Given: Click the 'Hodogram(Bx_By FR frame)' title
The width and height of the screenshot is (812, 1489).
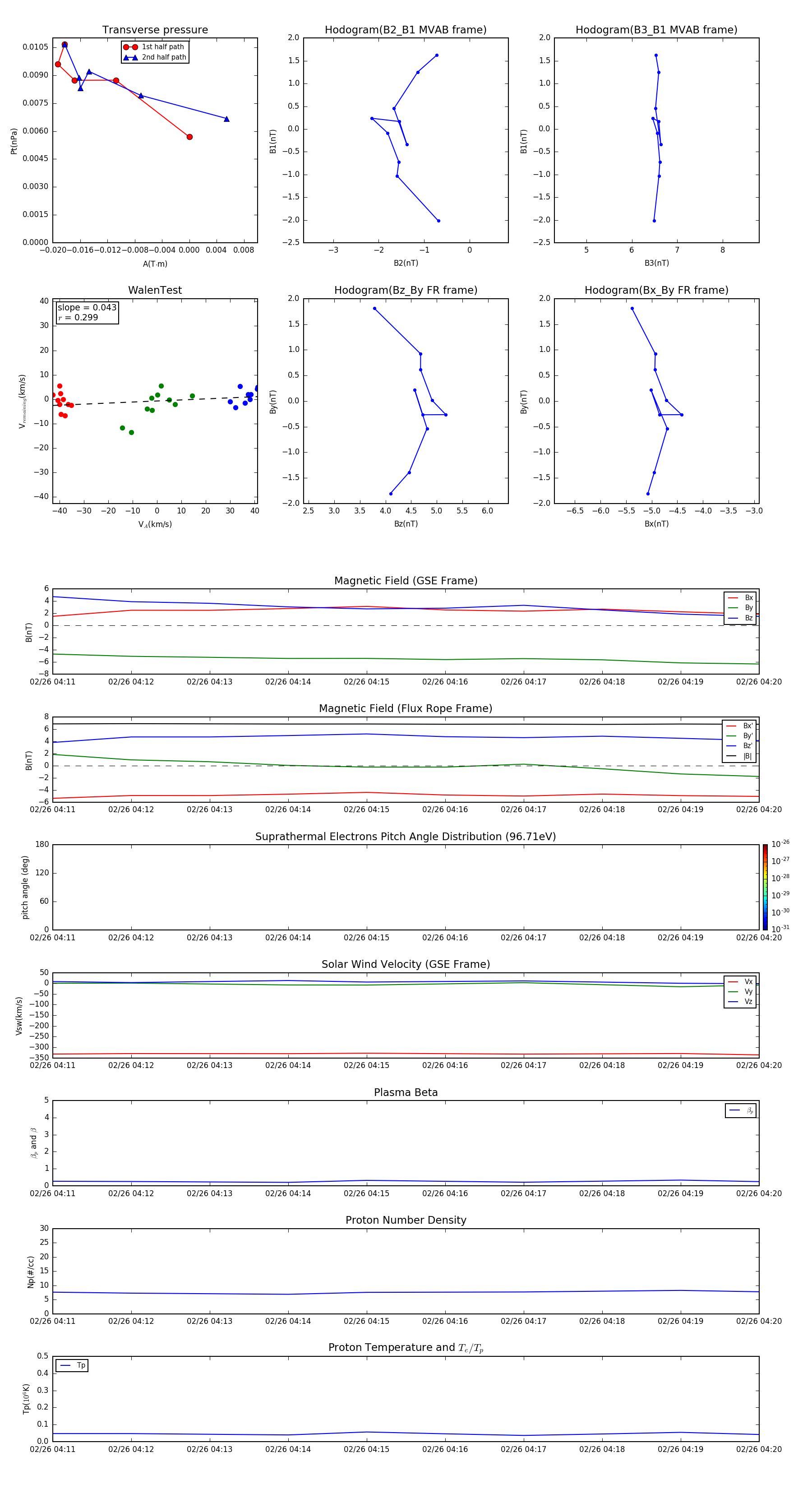Looking at the screenshot, I should (656, 290).
